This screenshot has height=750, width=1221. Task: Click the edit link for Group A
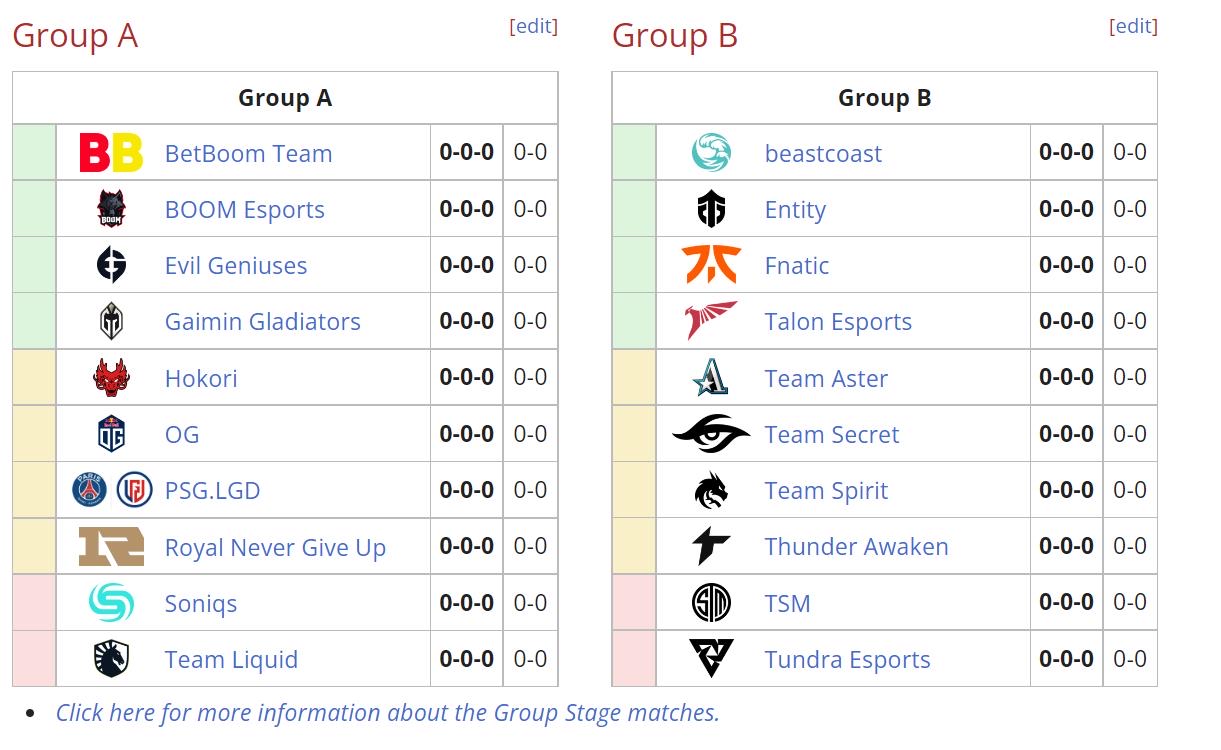[534, 27]
